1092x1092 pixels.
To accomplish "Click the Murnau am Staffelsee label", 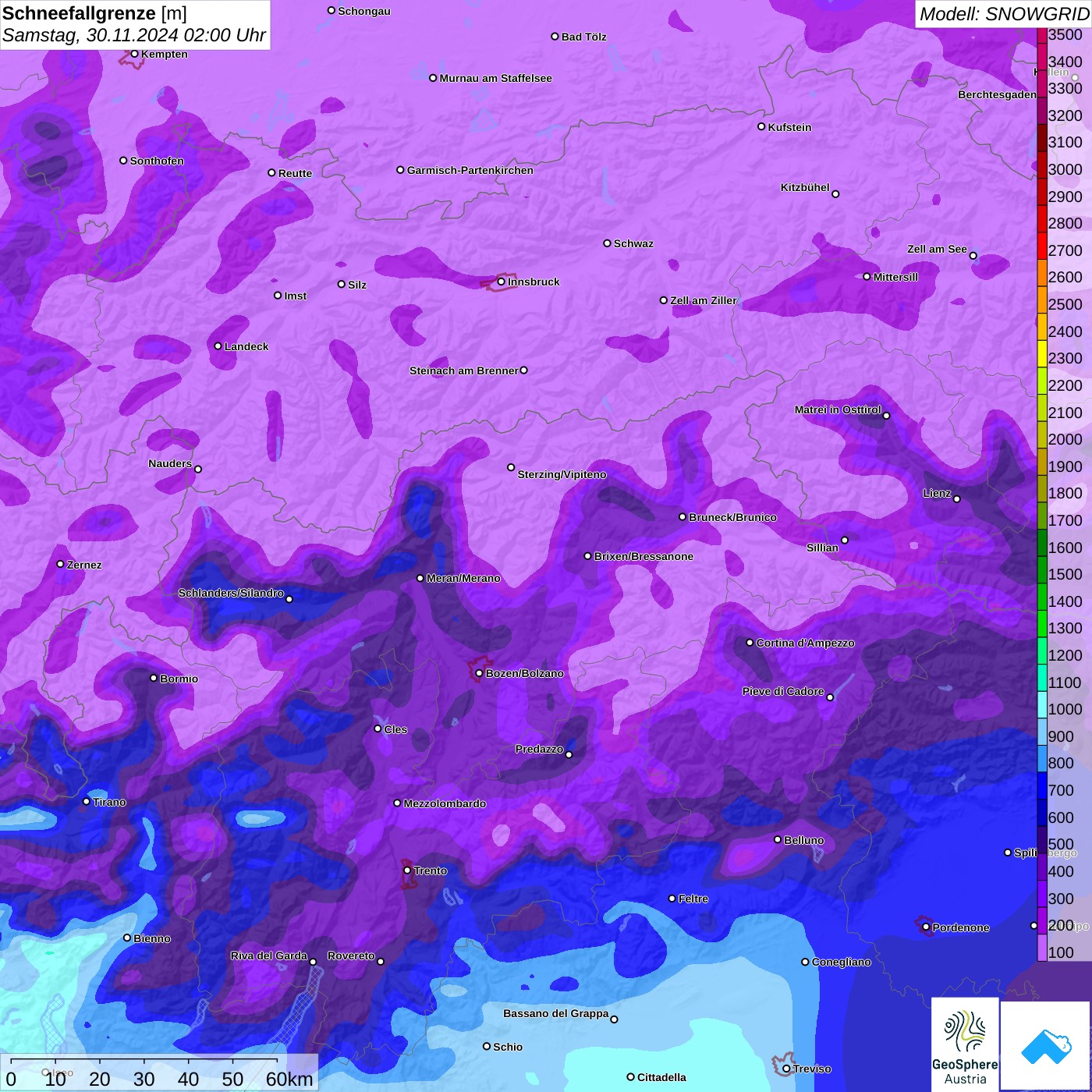I will pos(496,78).
